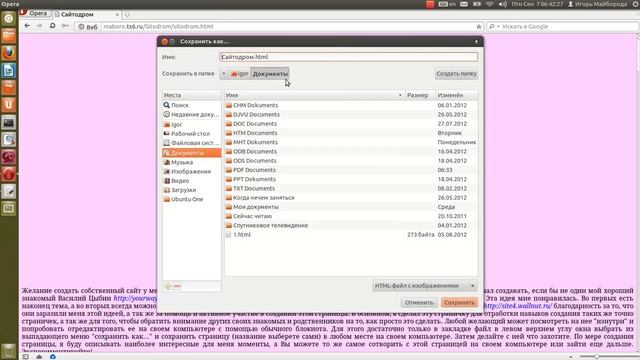Select the PDF Documents folder

pos(351,170)
